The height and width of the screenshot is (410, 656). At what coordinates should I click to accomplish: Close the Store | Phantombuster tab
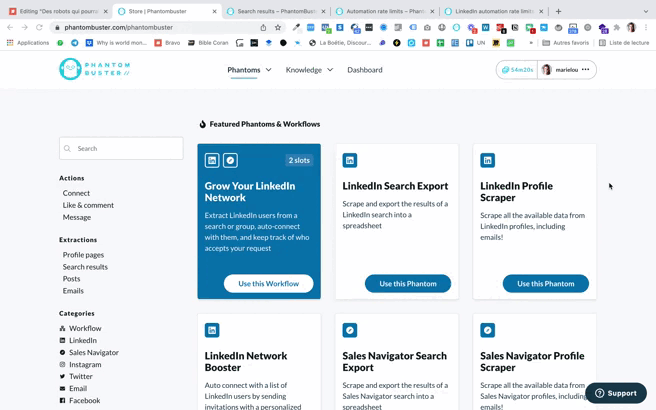(x=214, y=11)
